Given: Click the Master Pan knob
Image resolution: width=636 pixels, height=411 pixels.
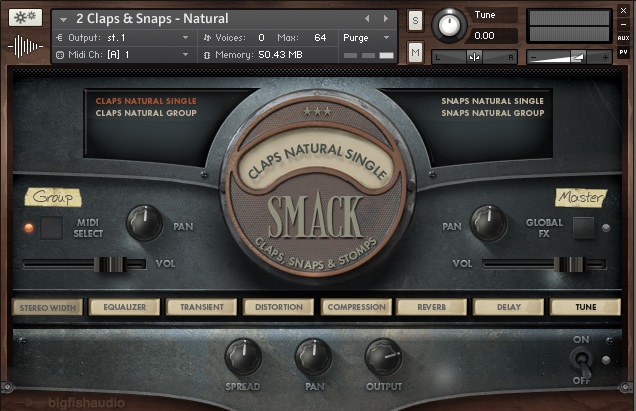Looking at the screenshot, I should point(489,223).
